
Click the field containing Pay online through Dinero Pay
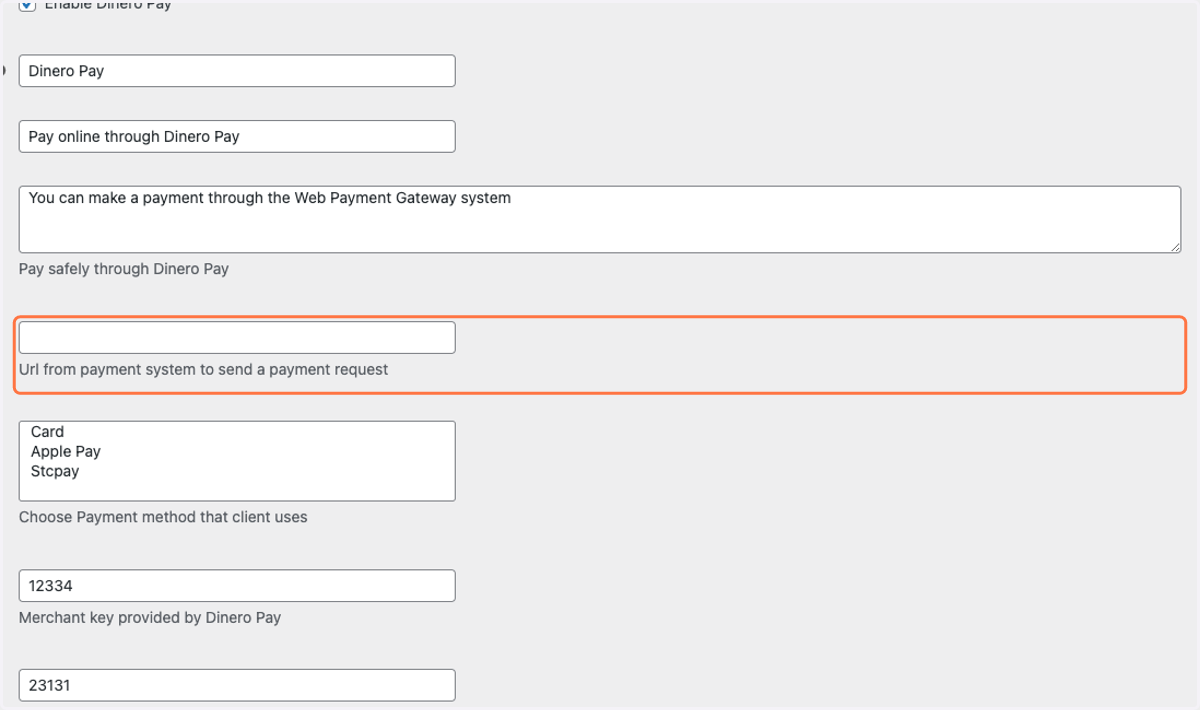point(237,136)
